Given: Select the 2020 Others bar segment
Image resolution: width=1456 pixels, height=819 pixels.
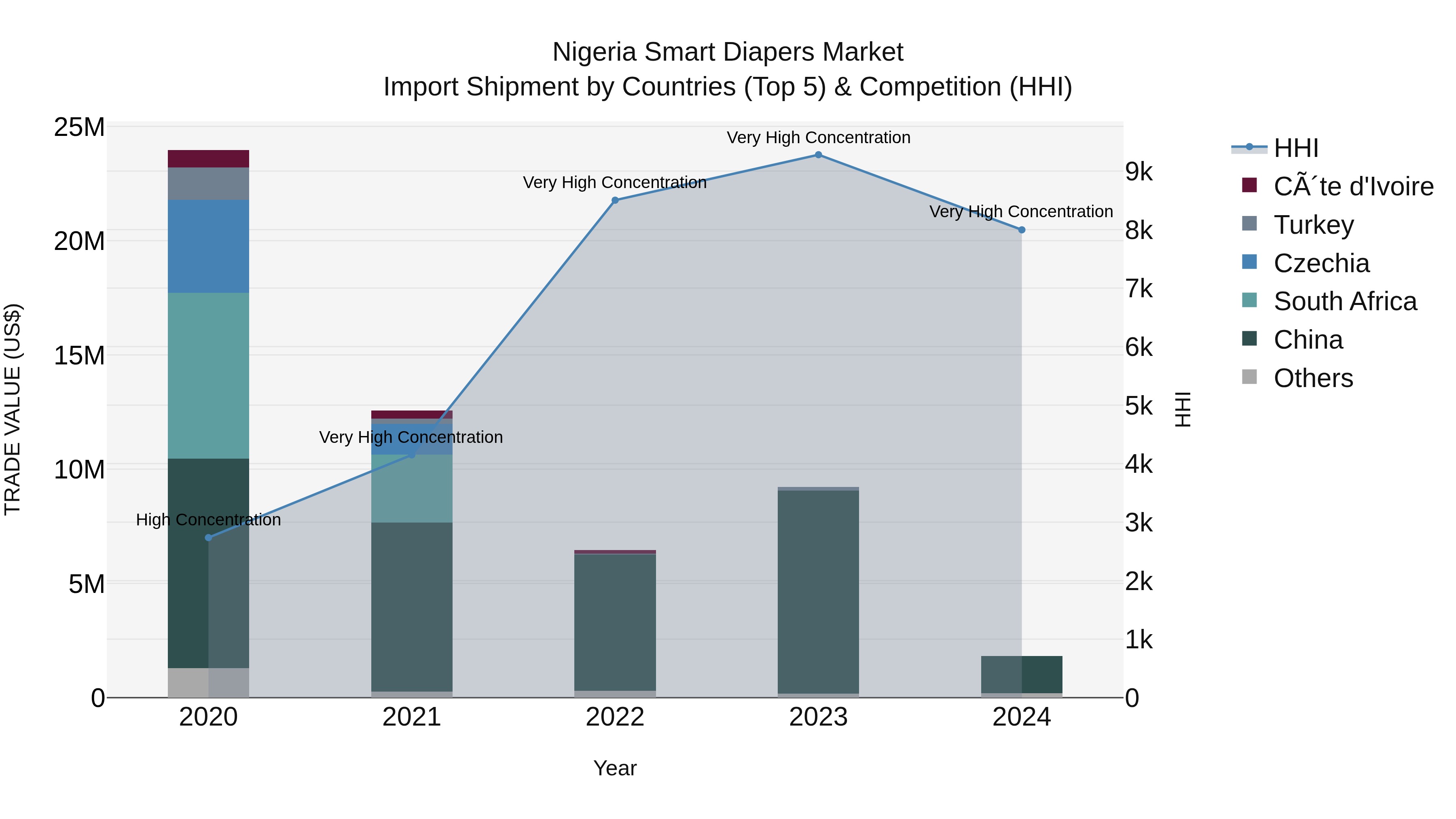Looking at the screenshot, I should pos(209,684).
